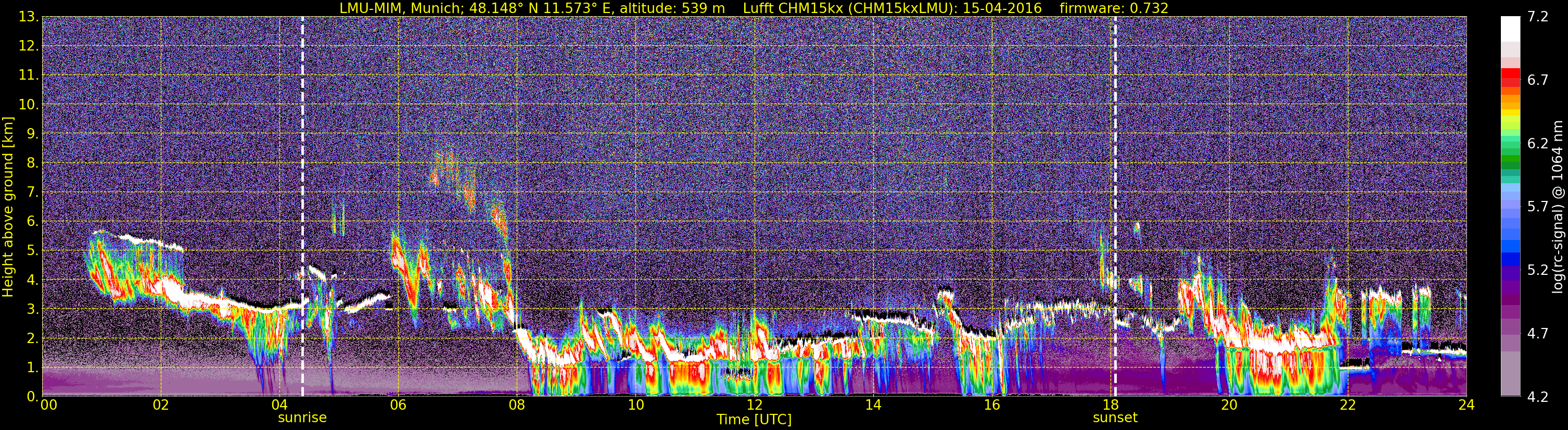The width and height of the screenshot is (1568, 430).
Task: Click the x-axis tick label '20'
Action: pos(1229,405)
